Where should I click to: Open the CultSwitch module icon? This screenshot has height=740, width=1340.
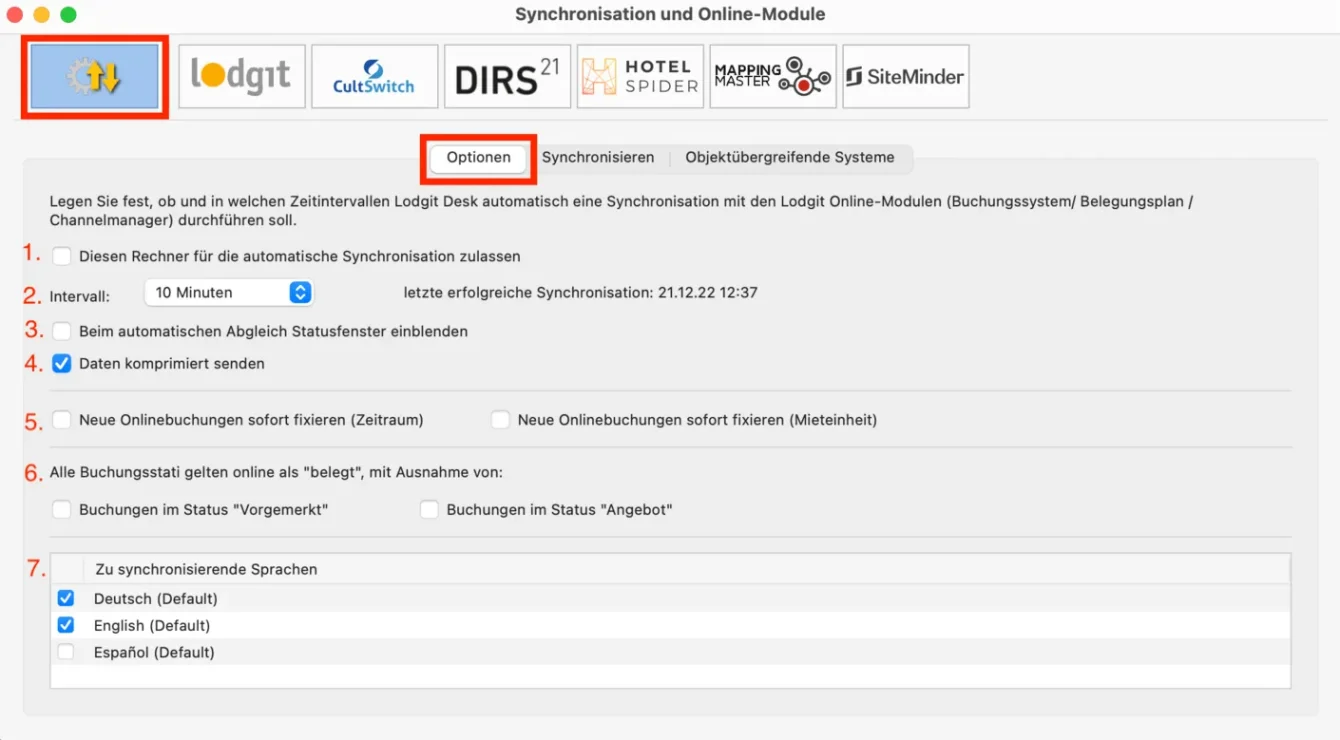click(x=374, y=76)
